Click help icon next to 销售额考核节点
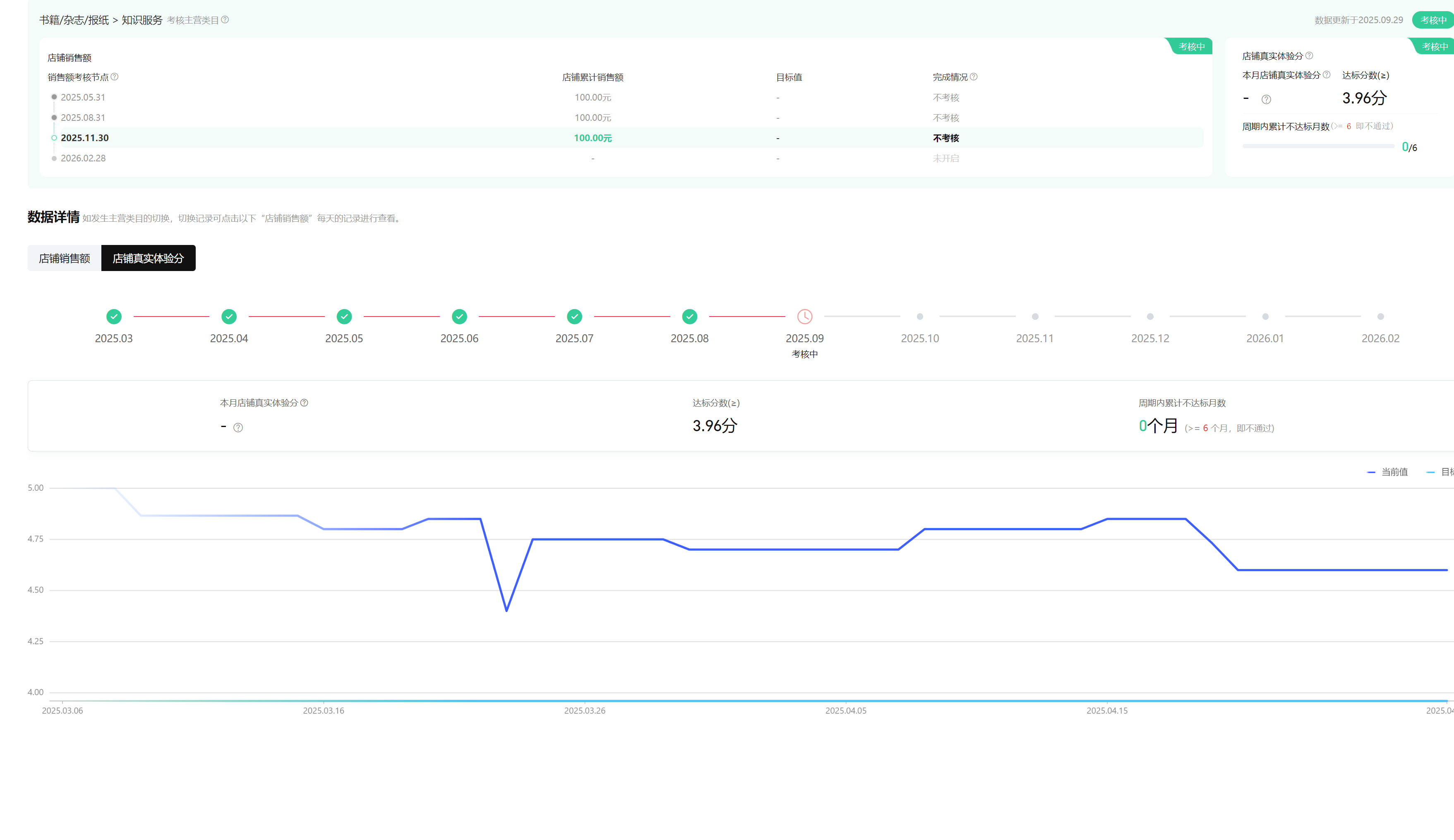Image resolution: width=1454 pixels, height=840 pixels. [x=115, y=77]
